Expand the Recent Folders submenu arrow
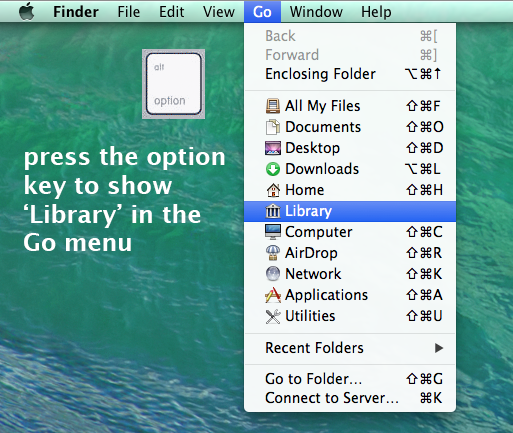The width and height of the screenshot is (513, 433). 439,348
